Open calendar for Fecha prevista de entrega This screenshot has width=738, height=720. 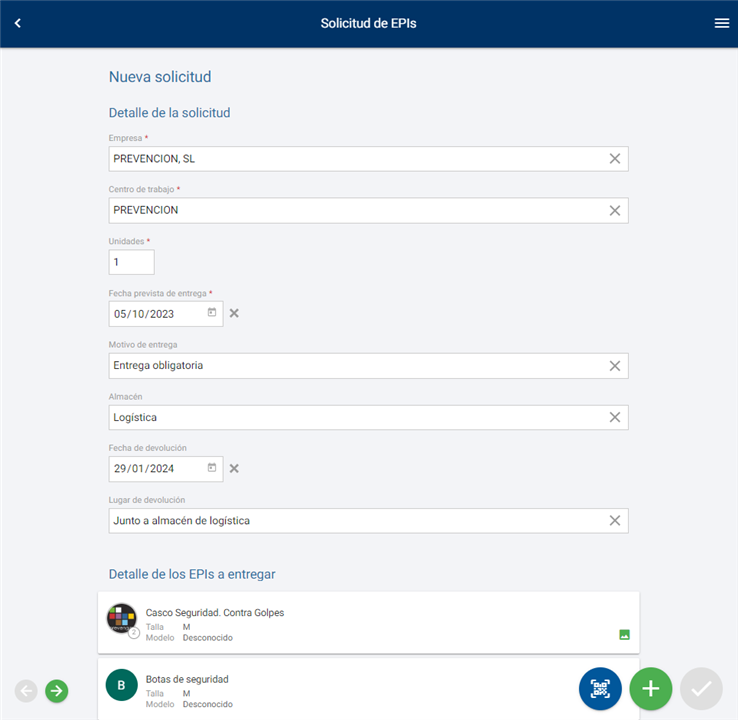tap(212, 313)
